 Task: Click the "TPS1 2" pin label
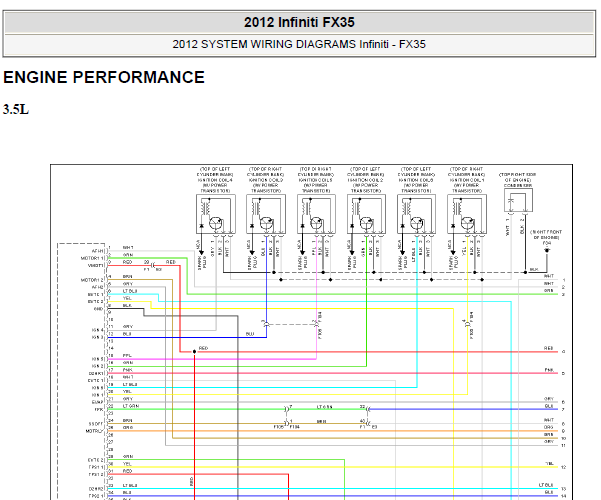click(96, 474)
